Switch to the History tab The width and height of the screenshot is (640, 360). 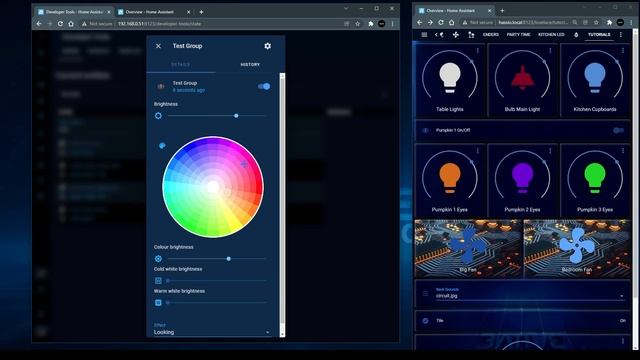point(250,64)
